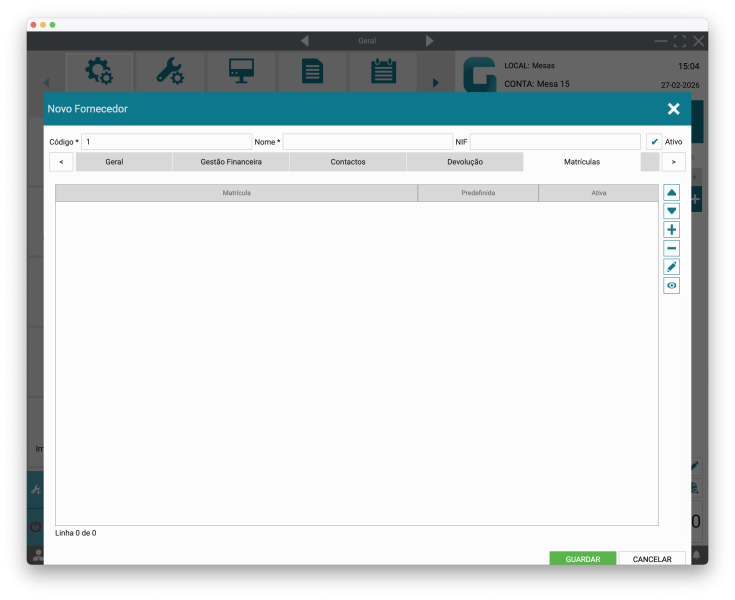The image size is (735, 600).
Task: Click the move row up arrow icon
Action: [671, 193]
